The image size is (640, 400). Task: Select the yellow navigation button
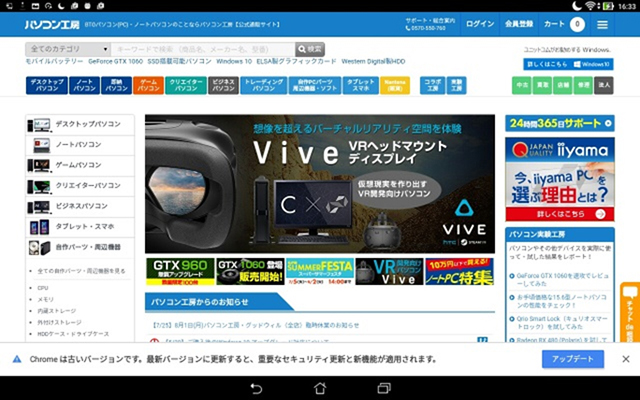(395, 85)
